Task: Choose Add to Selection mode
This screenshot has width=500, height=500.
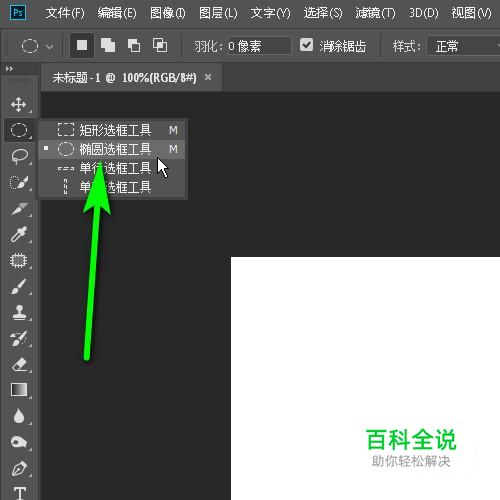Action: coord(108,45)
